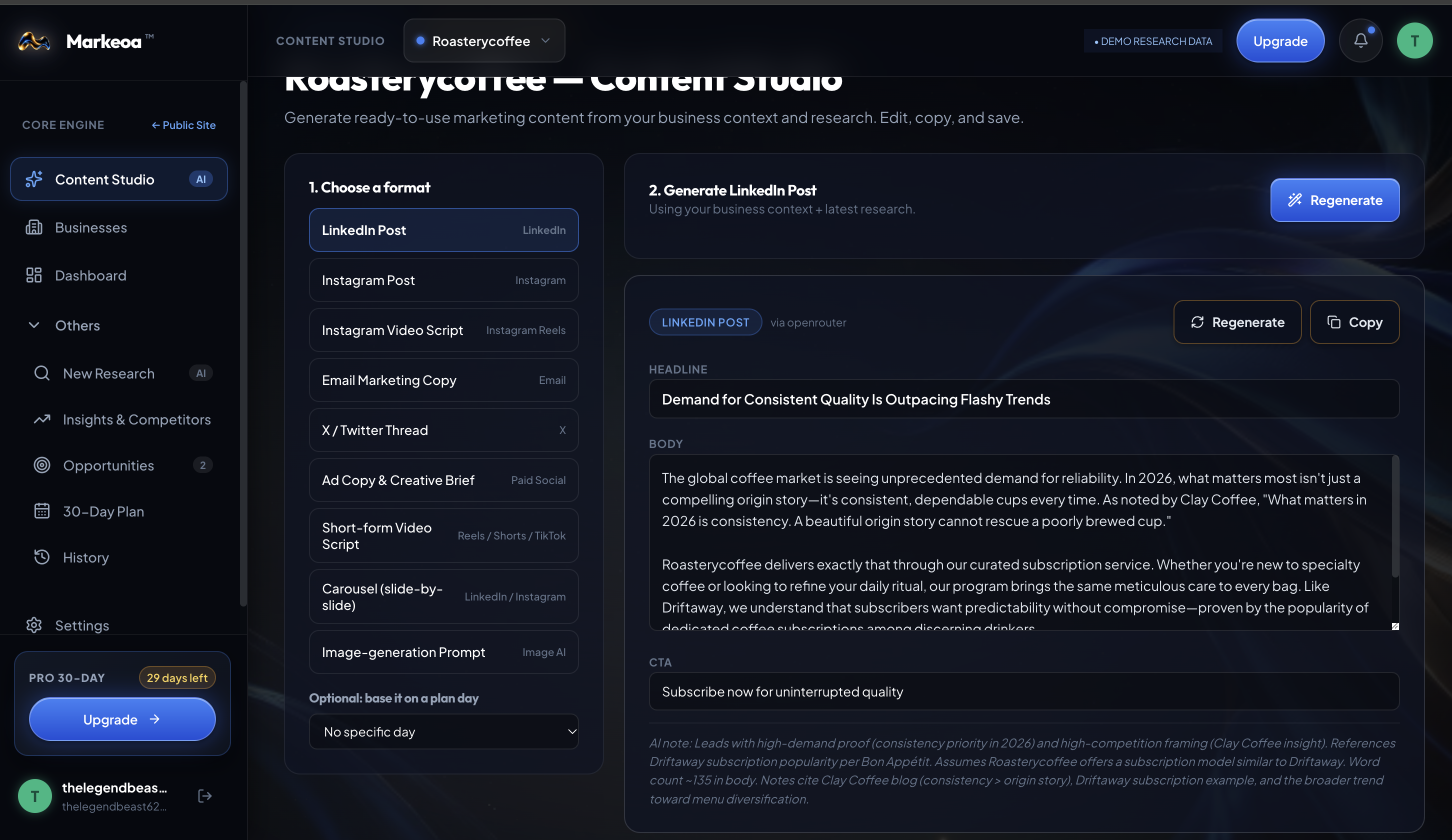Click the Markeoa logo icon
1452x840 pixels.
(34, 41)
